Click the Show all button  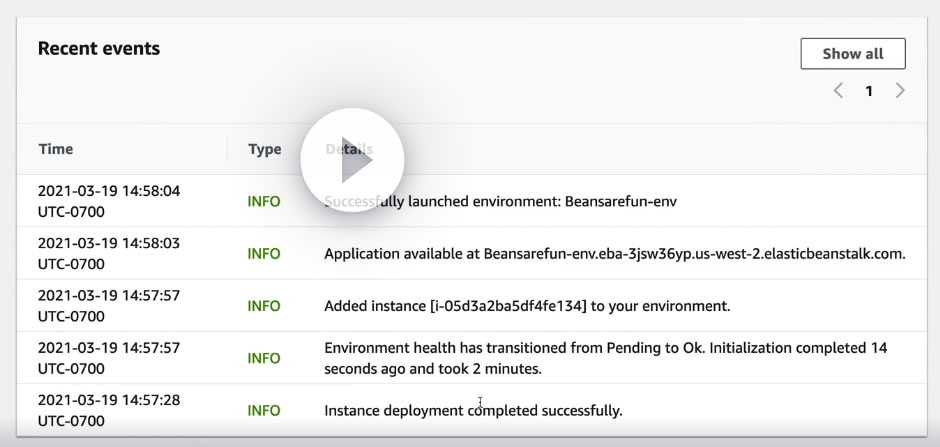tap(852, 54)
